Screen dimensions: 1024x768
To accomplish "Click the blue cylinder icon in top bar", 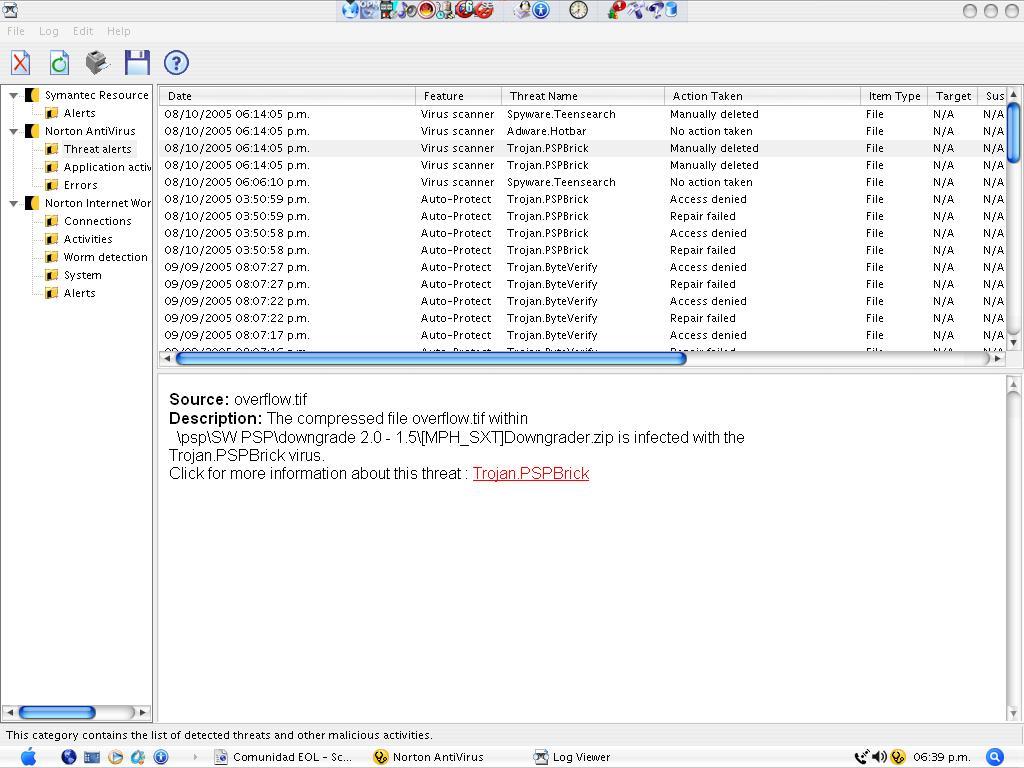I will click(x=671, y=10).
